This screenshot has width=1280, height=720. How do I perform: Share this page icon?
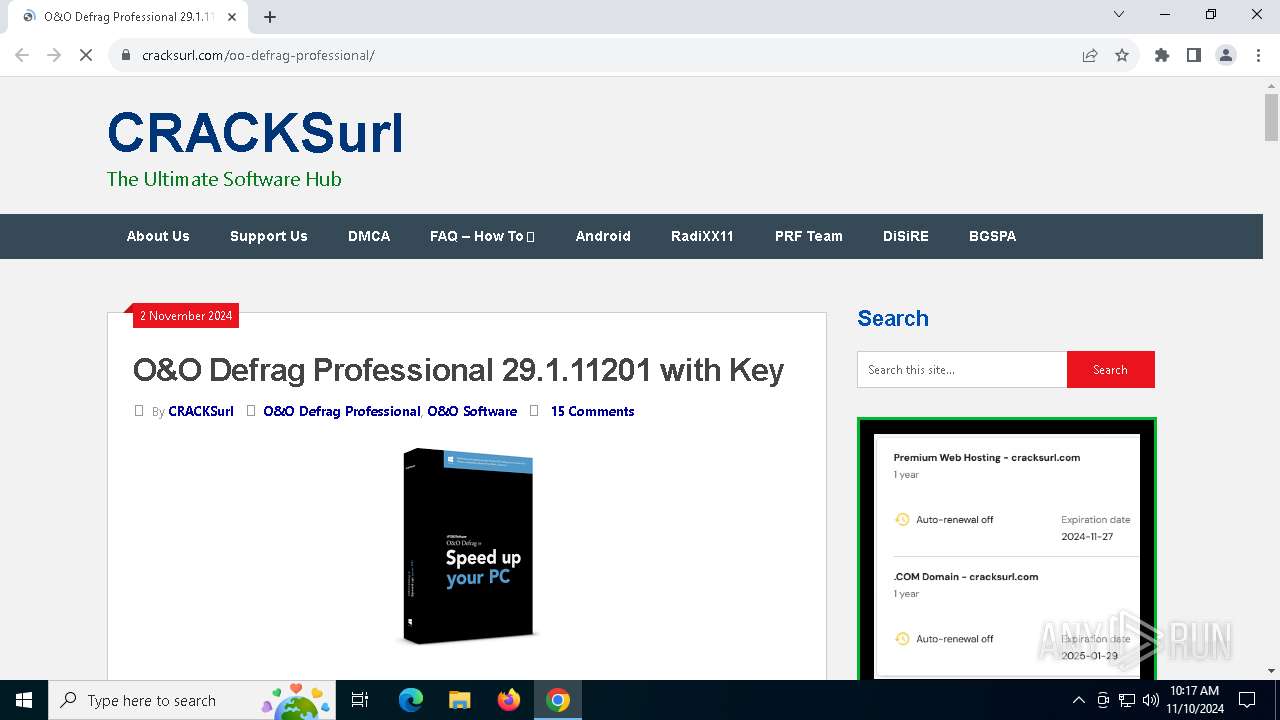point(1090,55)
